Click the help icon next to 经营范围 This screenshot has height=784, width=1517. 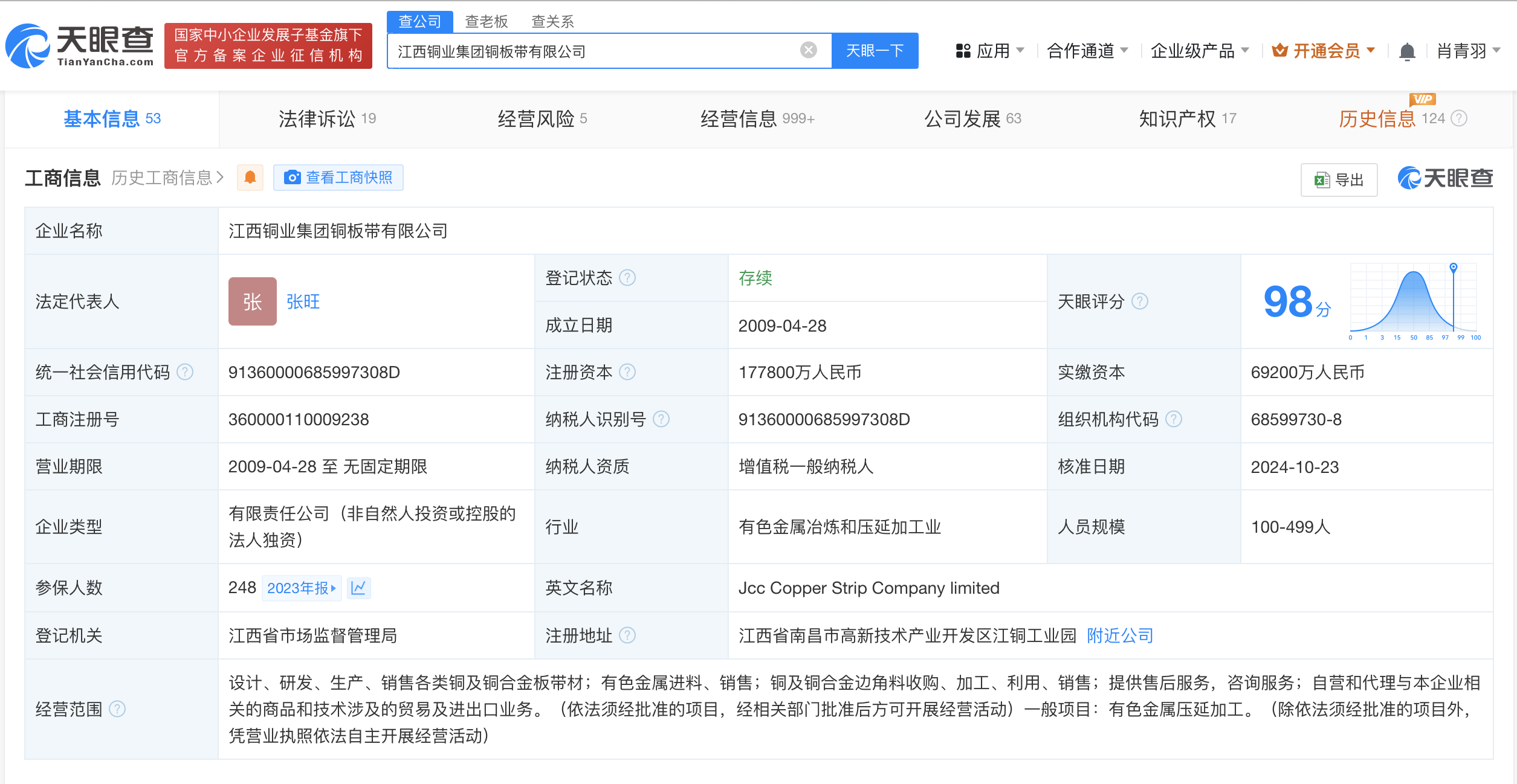click(x=117, y=709)
